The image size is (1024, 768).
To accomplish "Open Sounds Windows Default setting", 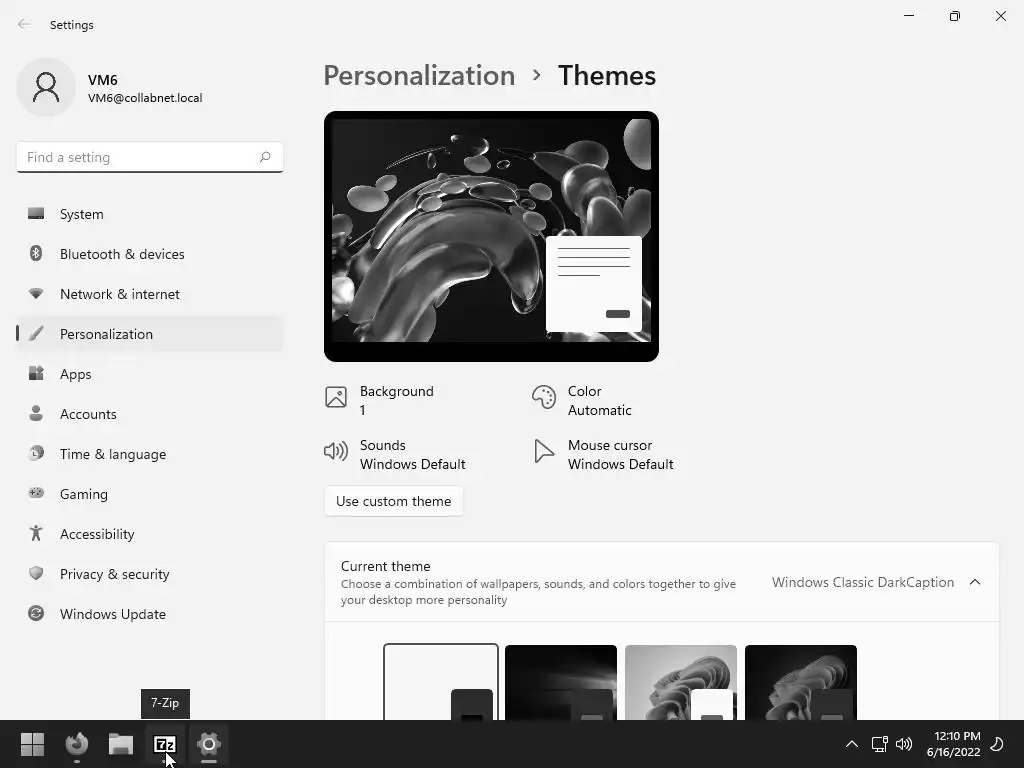I will (x=395, y=455).
